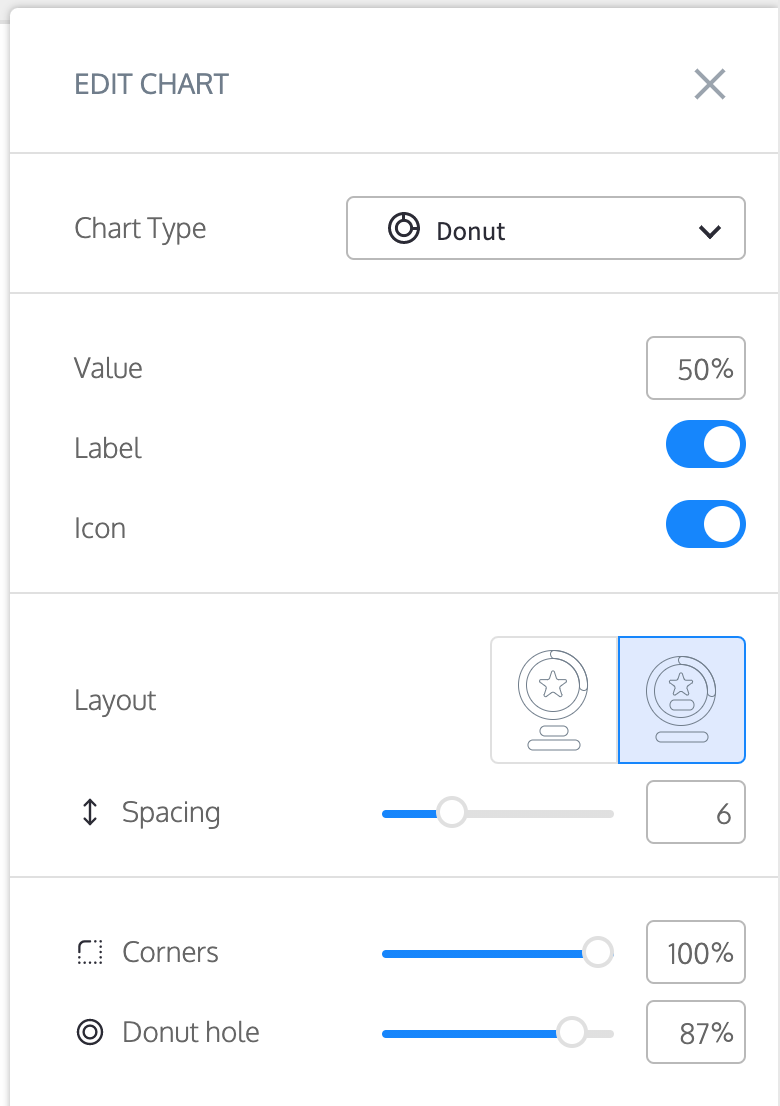Disable the Icon toggle
The width and height of the screenshot is (780, 1106).
[705, 524]
